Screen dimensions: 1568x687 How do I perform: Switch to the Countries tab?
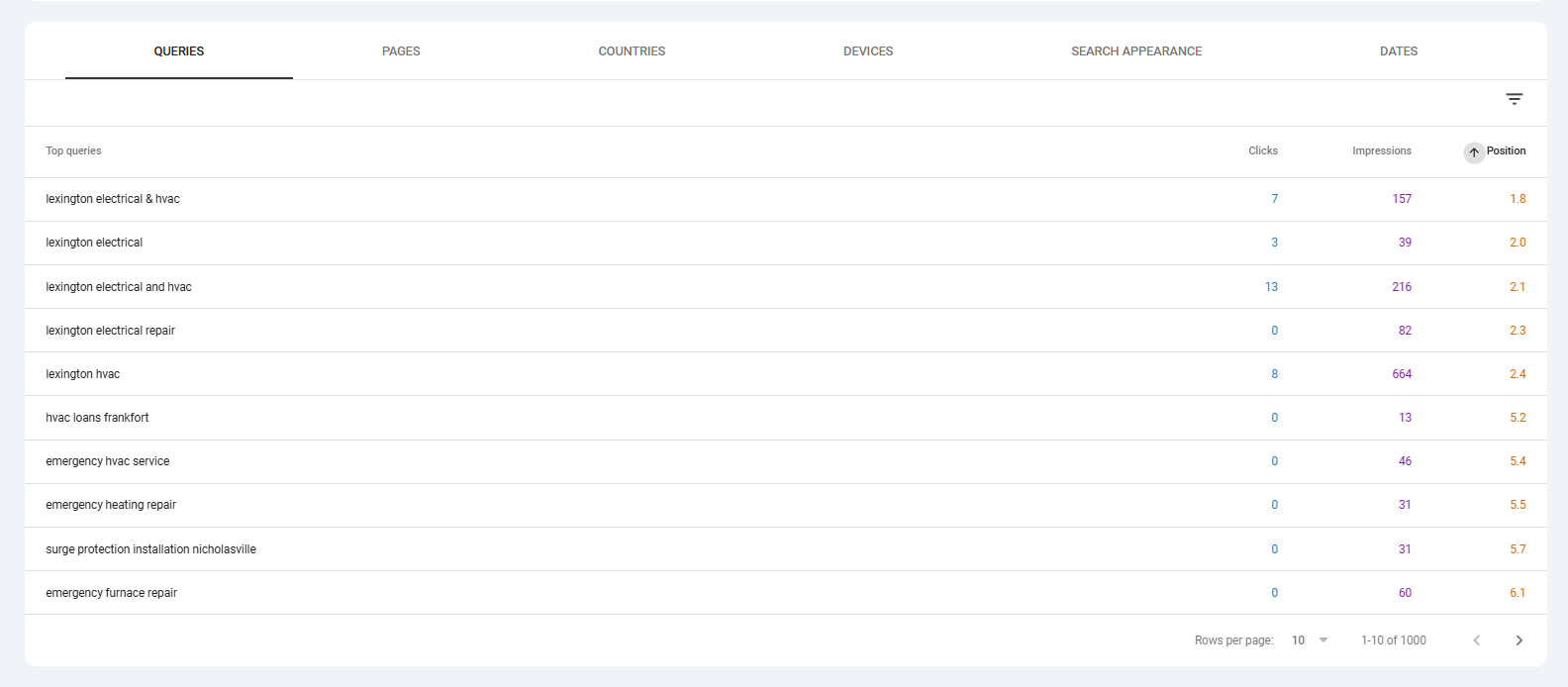632,51
